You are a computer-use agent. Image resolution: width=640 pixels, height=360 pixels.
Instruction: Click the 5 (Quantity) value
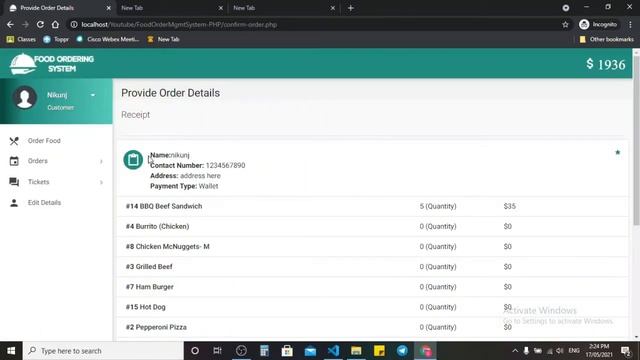[438, 206]
